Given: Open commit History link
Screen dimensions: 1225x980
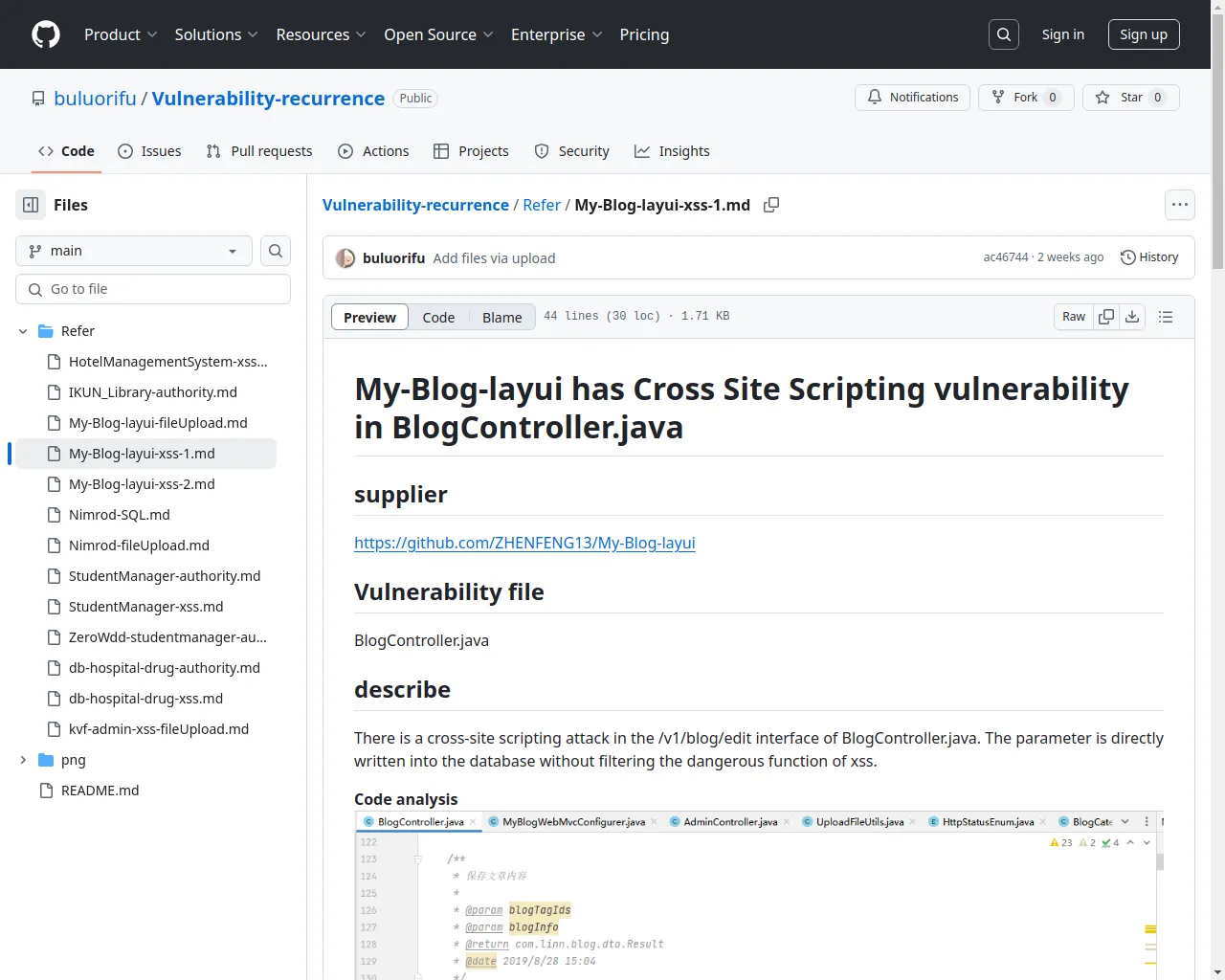Looking at the screenshot, I should pyautogui.click(x=1149, y=257).
